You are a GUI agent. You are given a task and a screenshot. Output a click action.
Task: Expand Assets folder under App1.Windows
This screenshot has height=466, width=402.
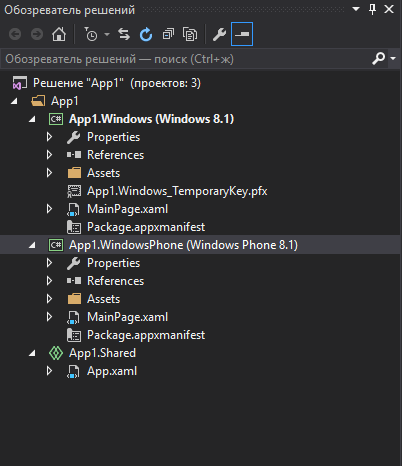(49, 173)
